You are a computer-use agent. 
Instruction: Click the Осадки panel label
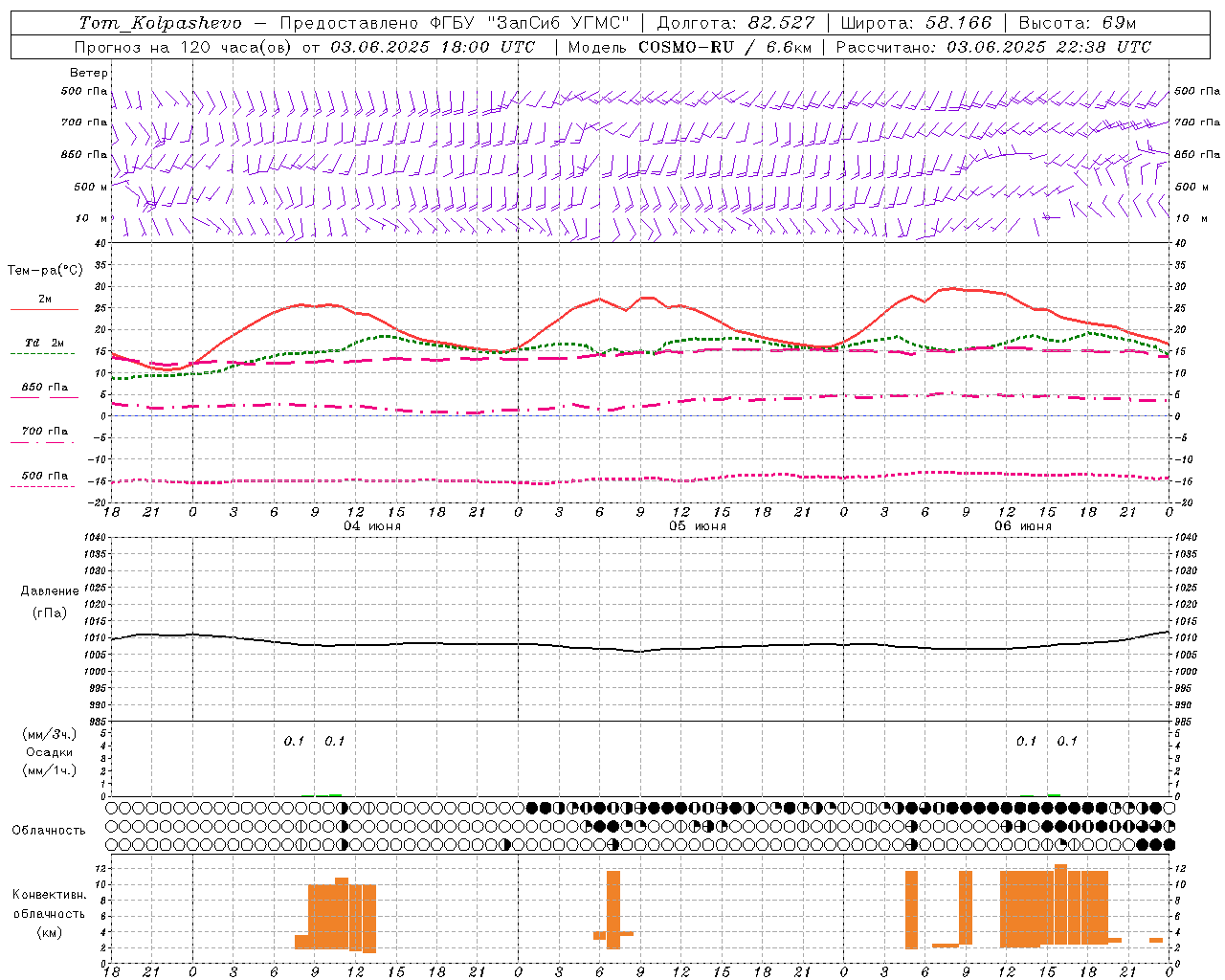point(50,752)
